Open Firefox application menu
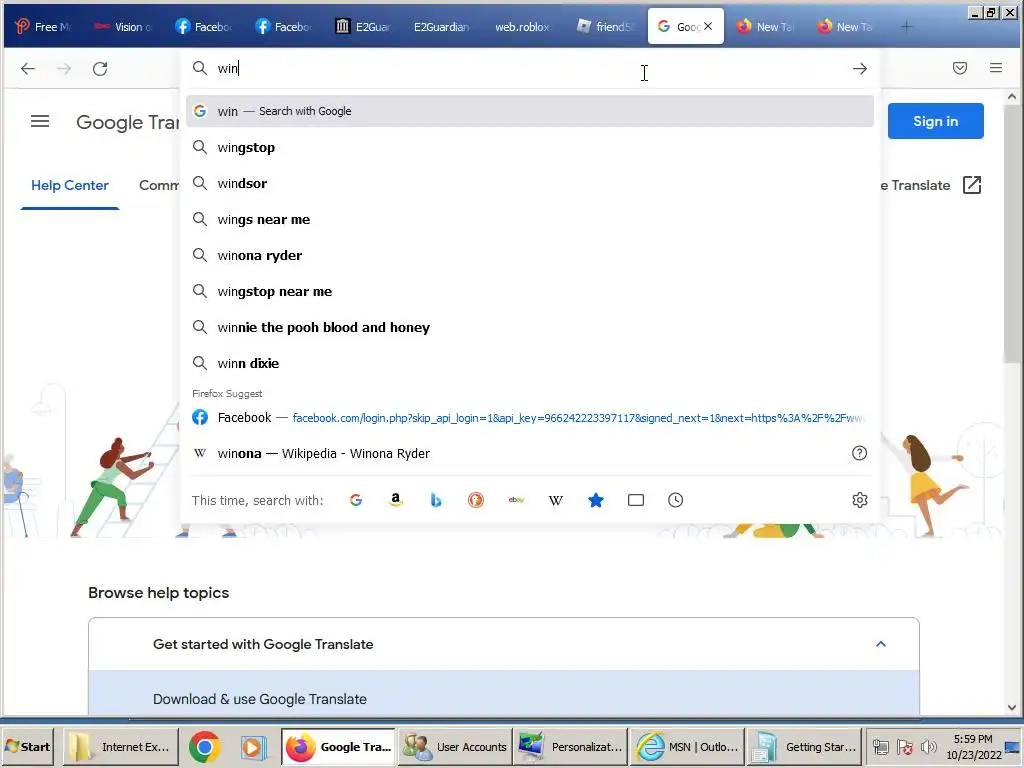Image resolution: width=1024 pixels, height=768 pixels. coord(995,68)
